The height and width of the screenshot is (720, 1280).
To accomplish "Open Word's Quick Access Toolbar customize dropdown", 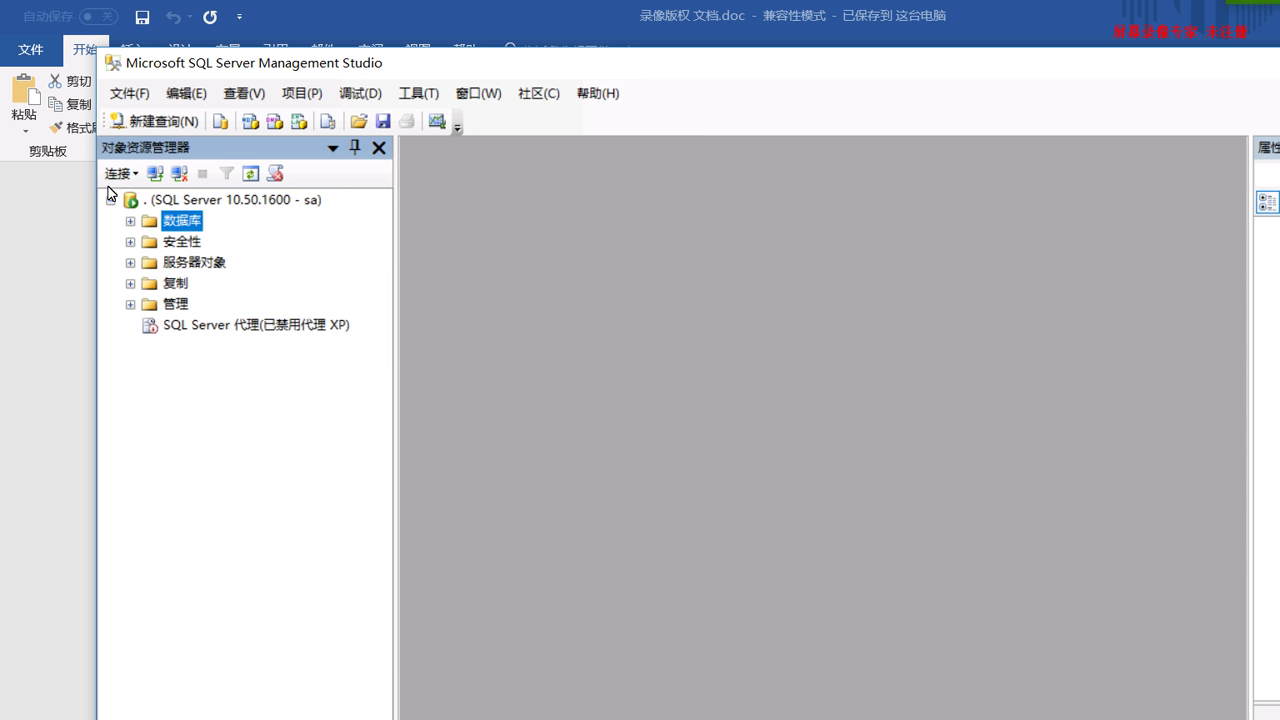I will [239, 17].
